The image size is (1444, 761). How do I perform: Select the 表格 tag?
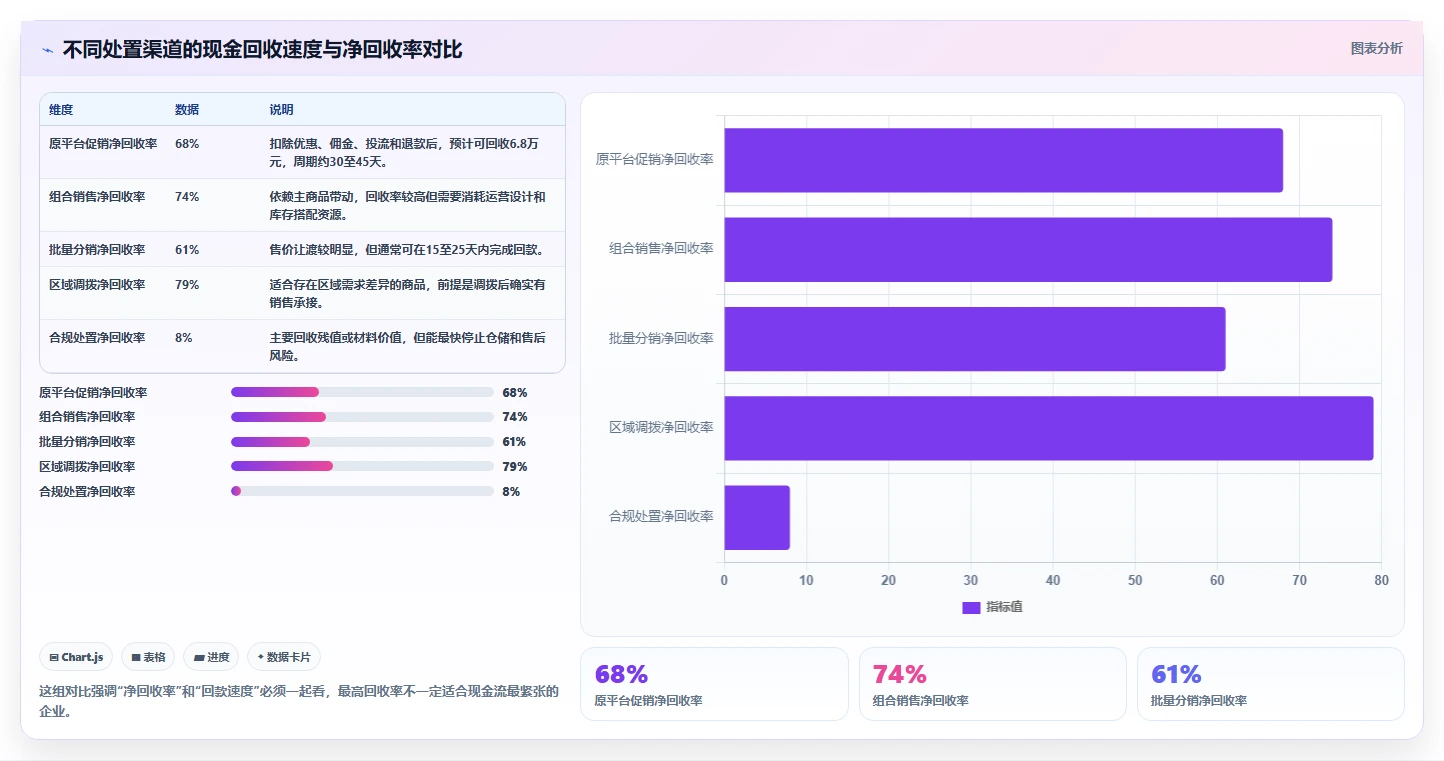point(148,657)
